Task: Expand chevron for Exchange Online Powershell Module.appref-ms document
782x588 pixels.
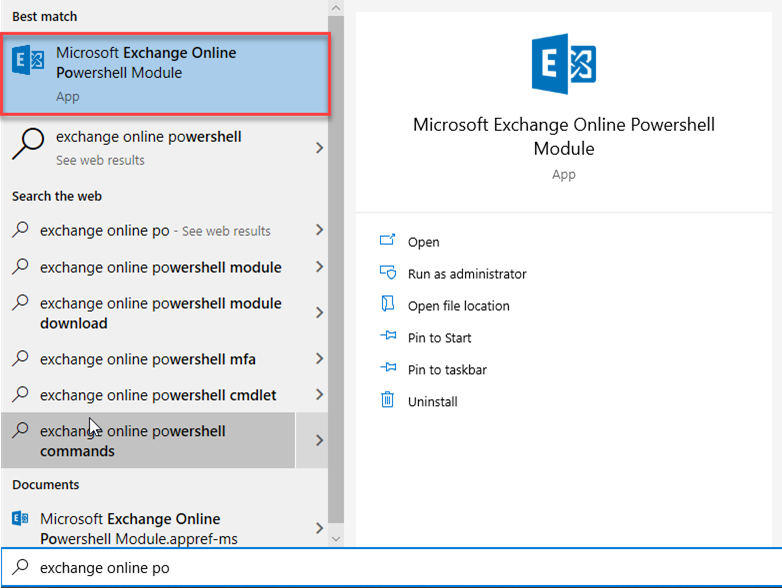Action: (319, 528)
